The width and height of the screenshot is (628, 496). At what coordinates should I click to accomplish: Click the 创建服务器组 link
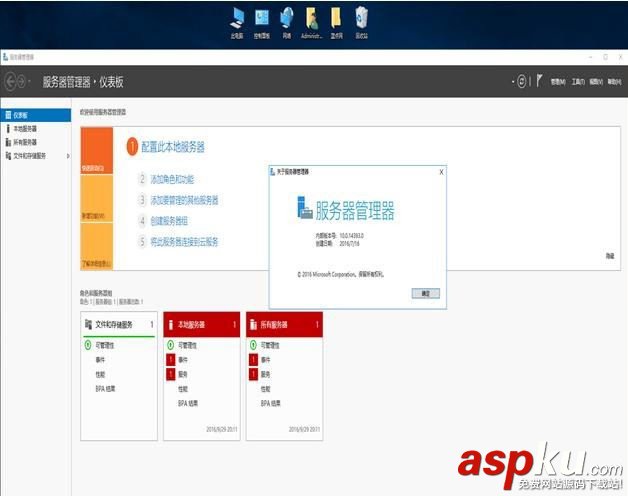tap(169, 221)
